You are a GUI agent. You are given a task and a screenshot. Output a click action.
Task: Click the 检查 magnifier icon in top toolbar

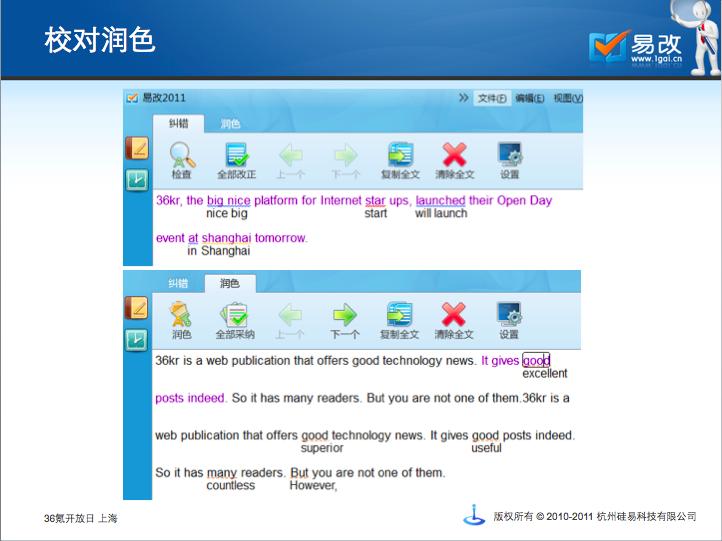click(182, 155)
